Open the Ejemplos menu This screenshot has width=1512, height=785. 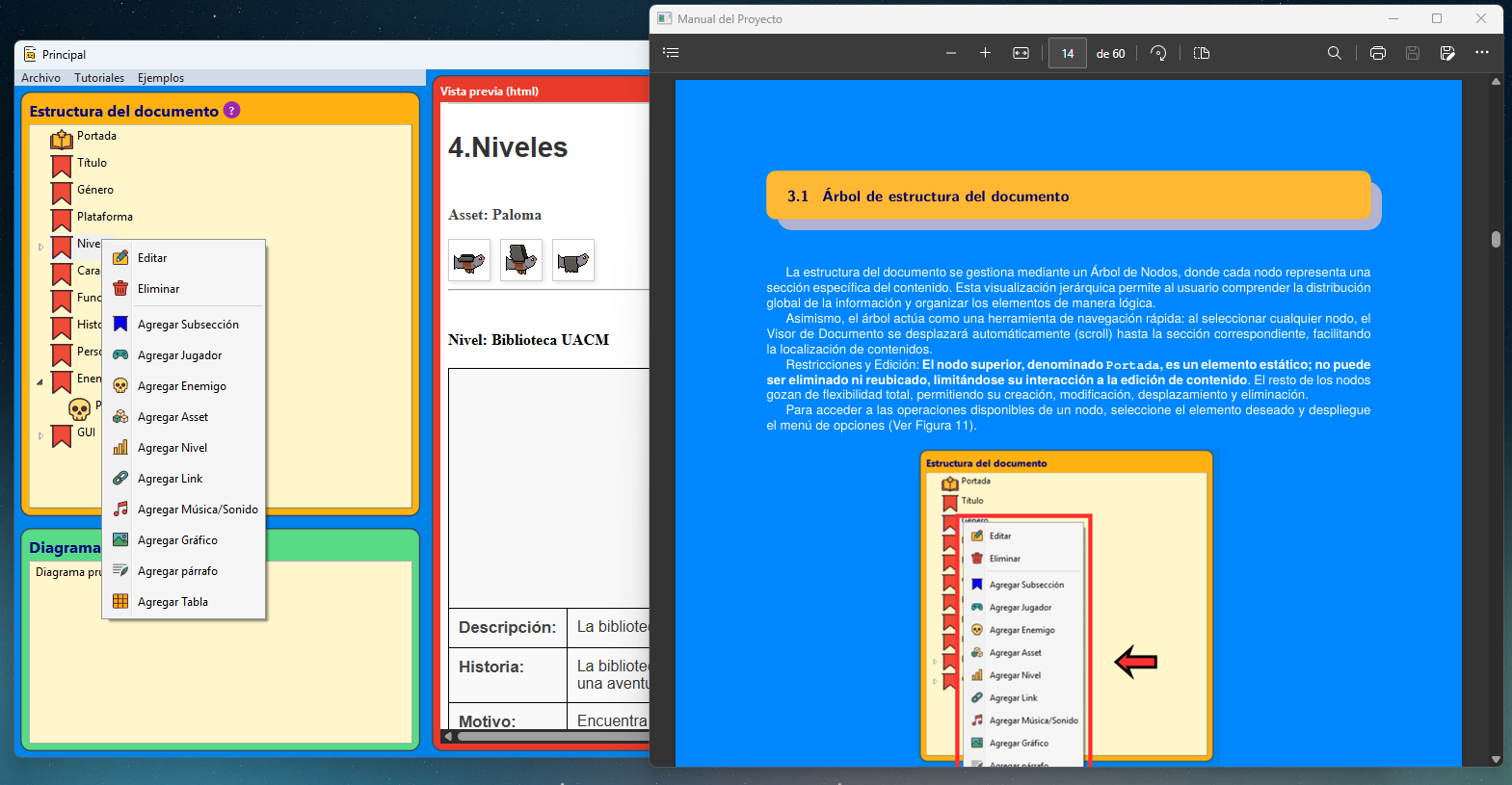tap(161, 78)
